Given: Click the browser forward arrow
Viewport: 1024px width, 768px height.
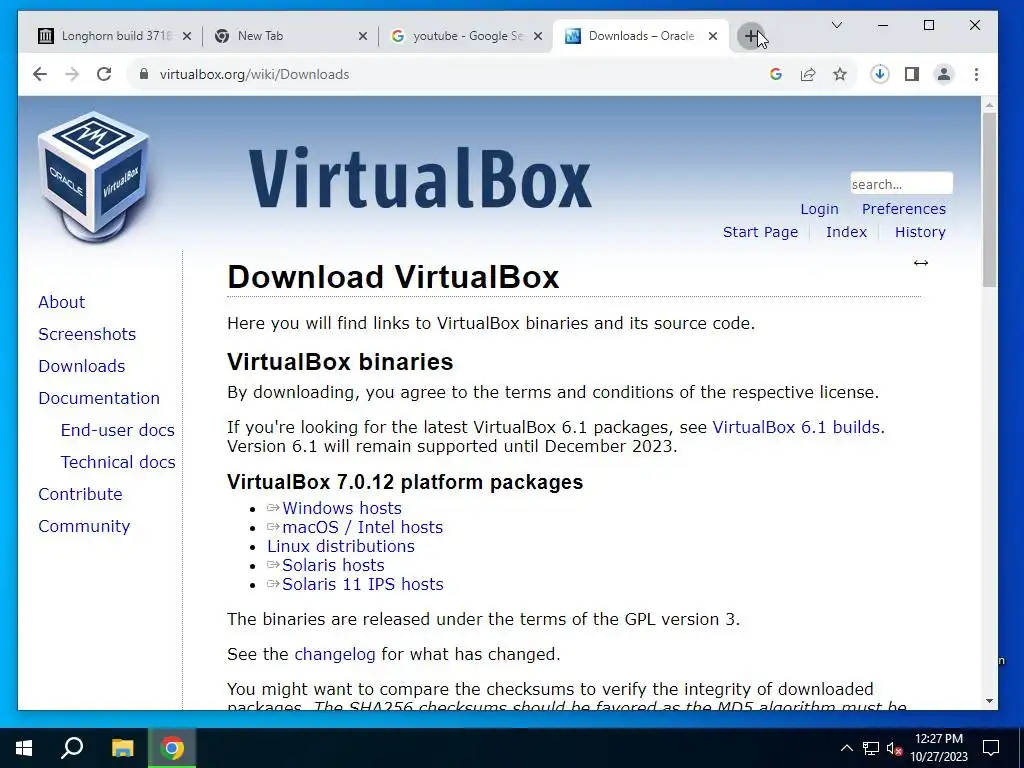Looking at the screenshot, I should (x=72, y=74).
